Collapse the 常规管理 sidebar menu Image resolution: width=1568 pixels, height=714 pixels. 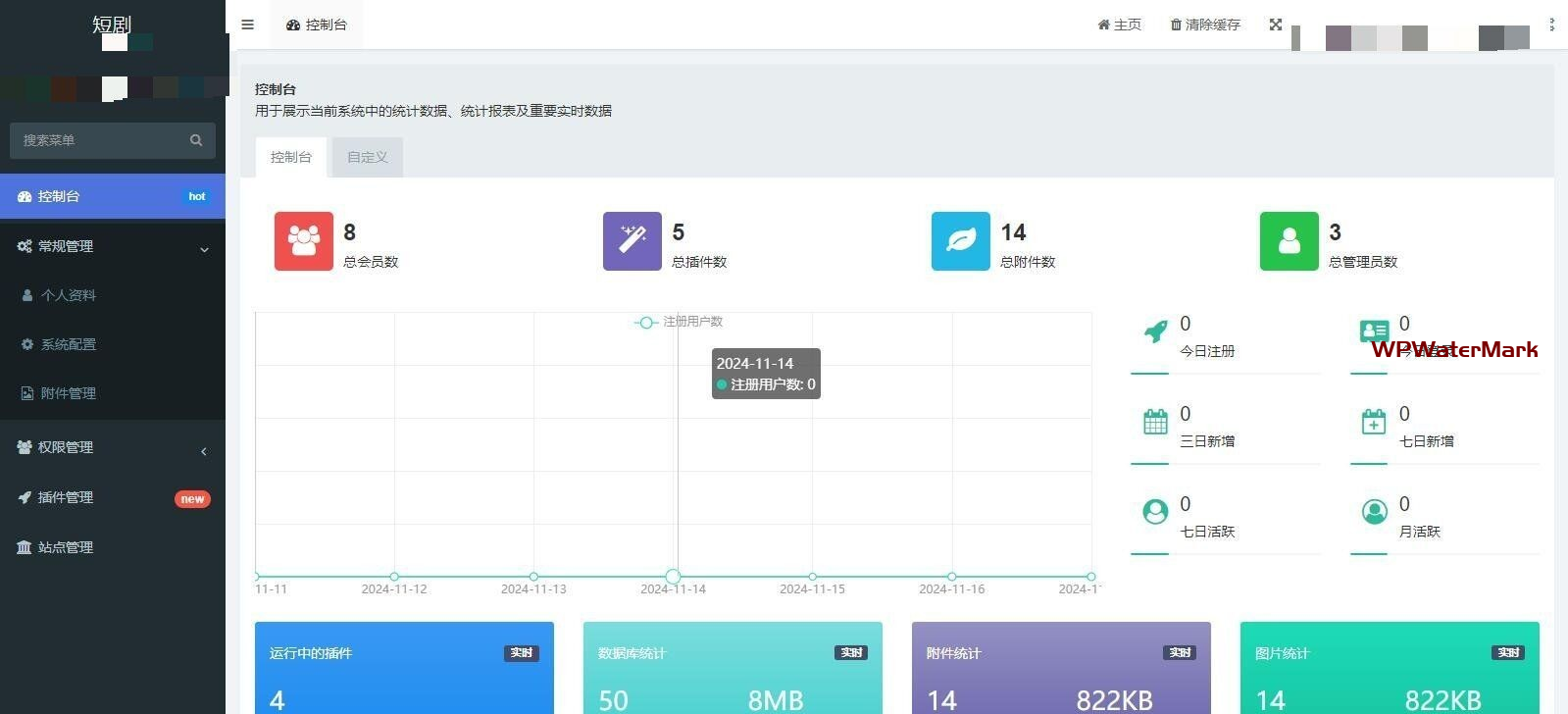coord(113,247)
